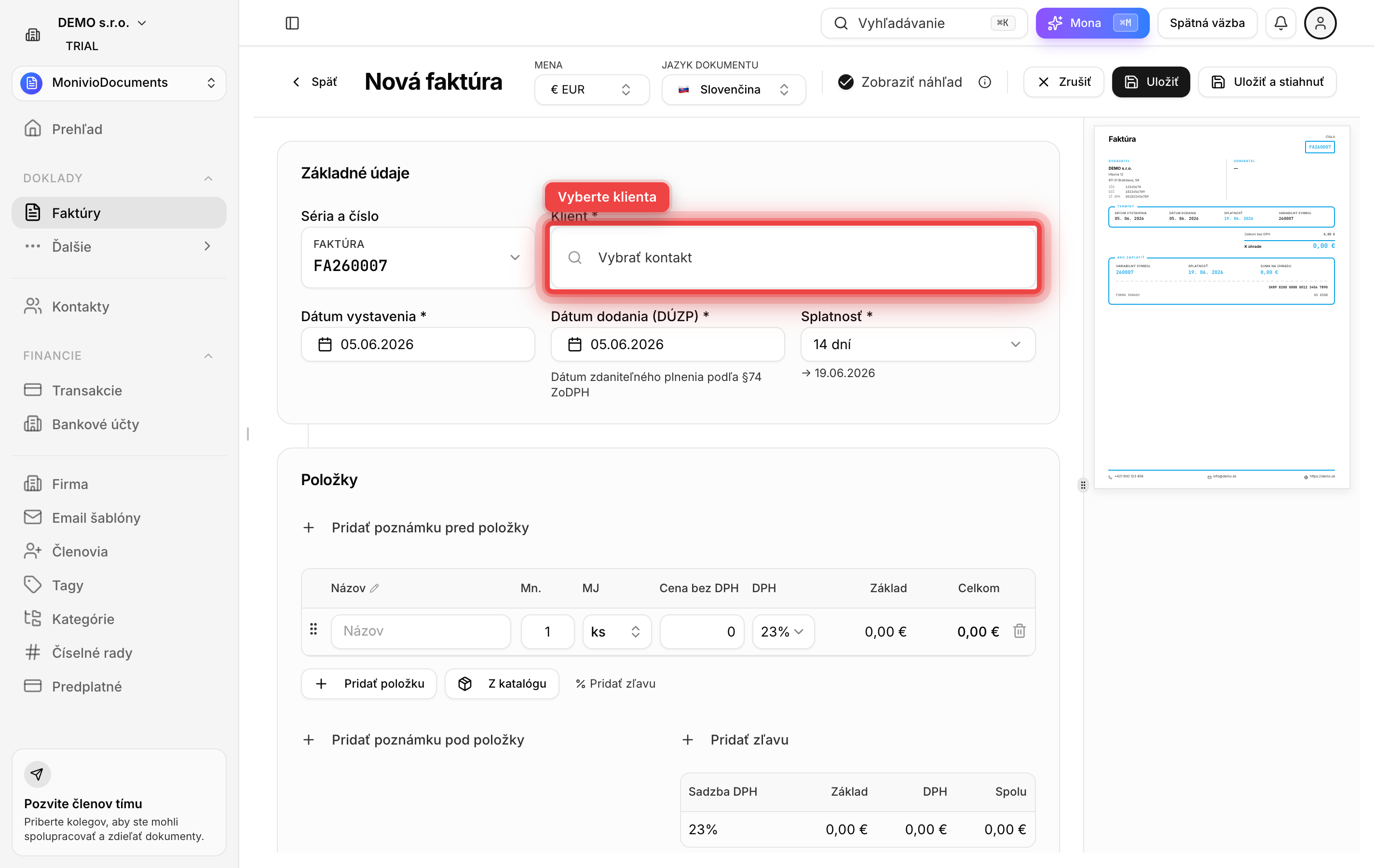Open calendar icon for Dátum vystavenia
The image size is (1389, 868).
point(325,344)
